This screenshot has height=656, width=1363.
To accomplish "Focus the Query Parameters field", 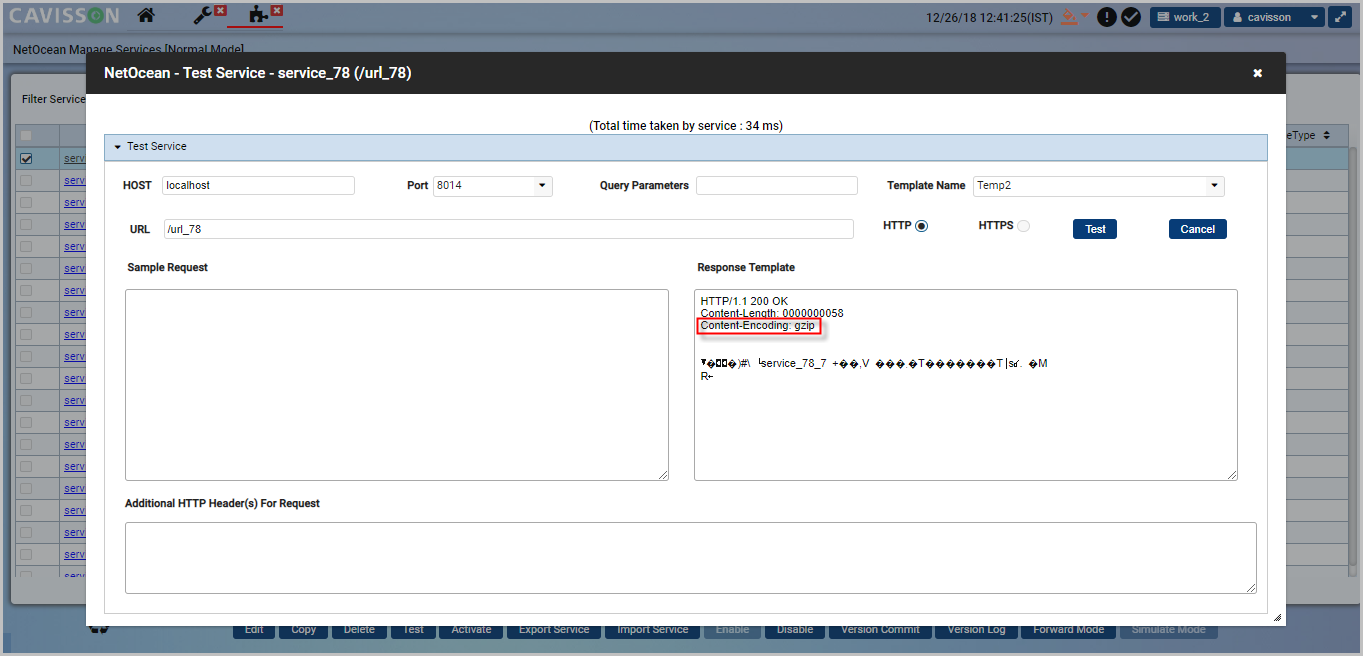I will click(x=777, y=185).
